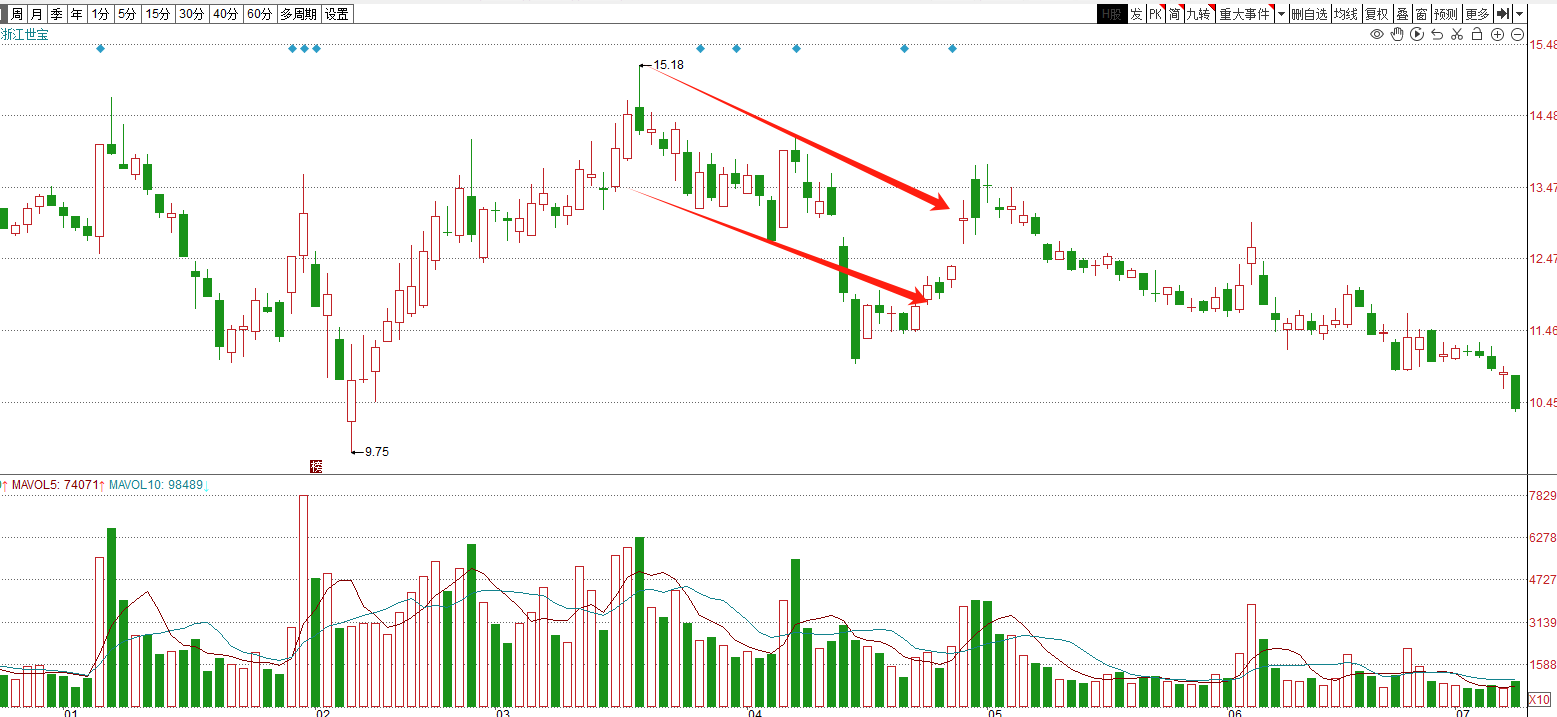This screenshot has height=717, width=1557.
Task: Open the 更多 more menu
Action: click(x=1477, y=14)
